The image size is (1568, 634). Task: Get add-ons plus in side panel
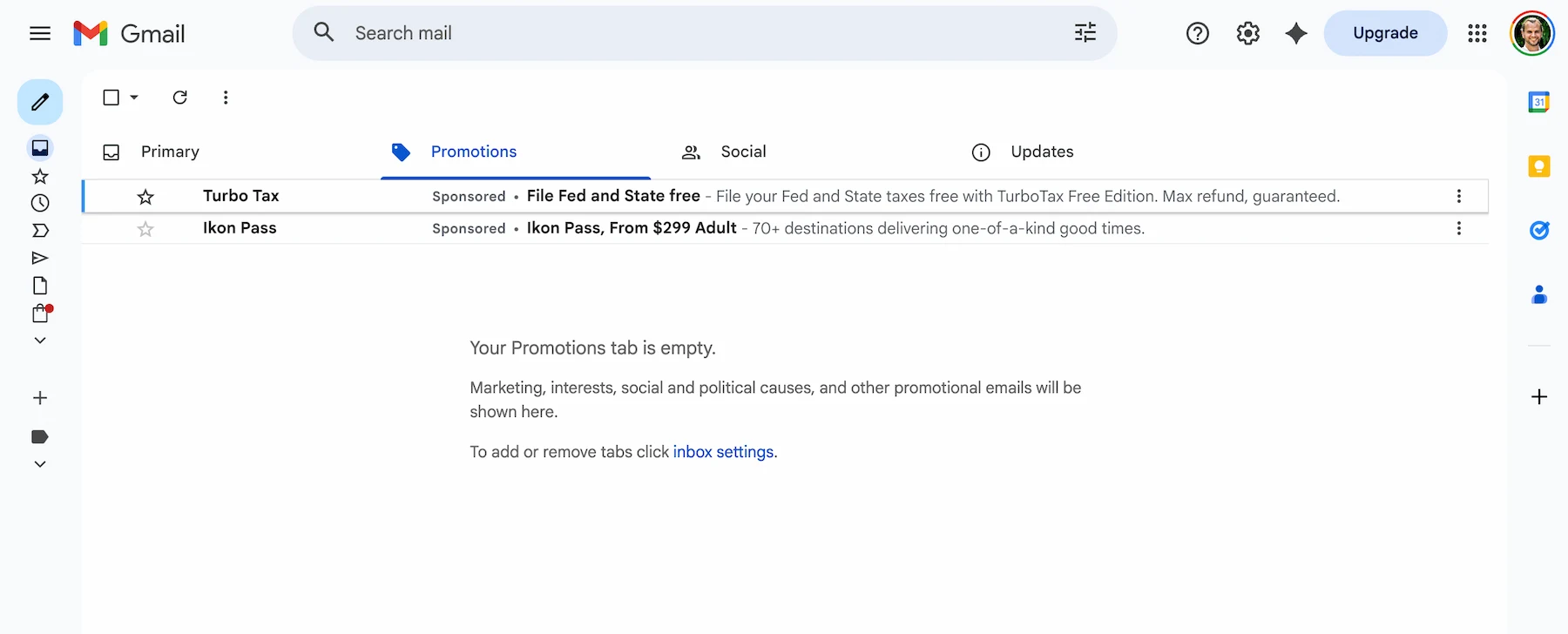click(1539, 397)
